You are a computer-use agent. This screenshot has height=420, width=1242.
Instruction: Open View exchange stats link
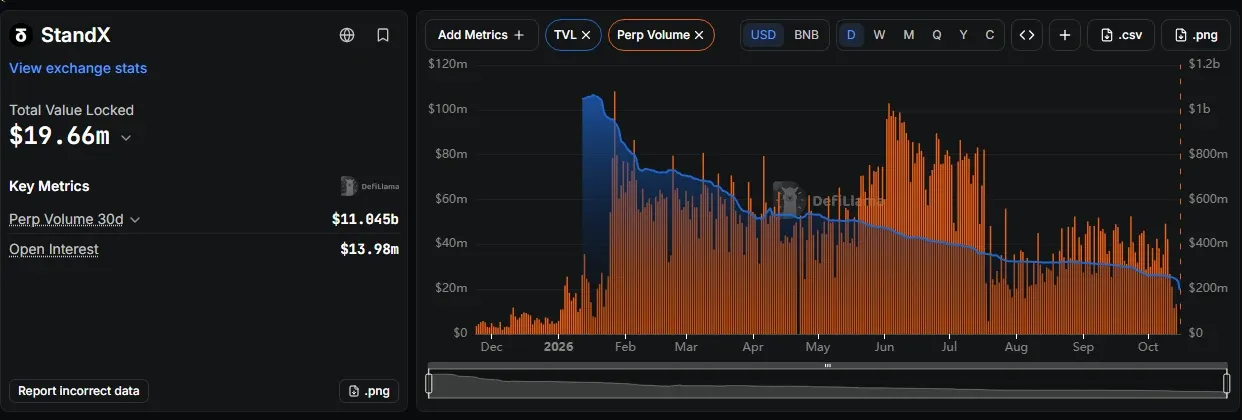[x=78, y=68]
